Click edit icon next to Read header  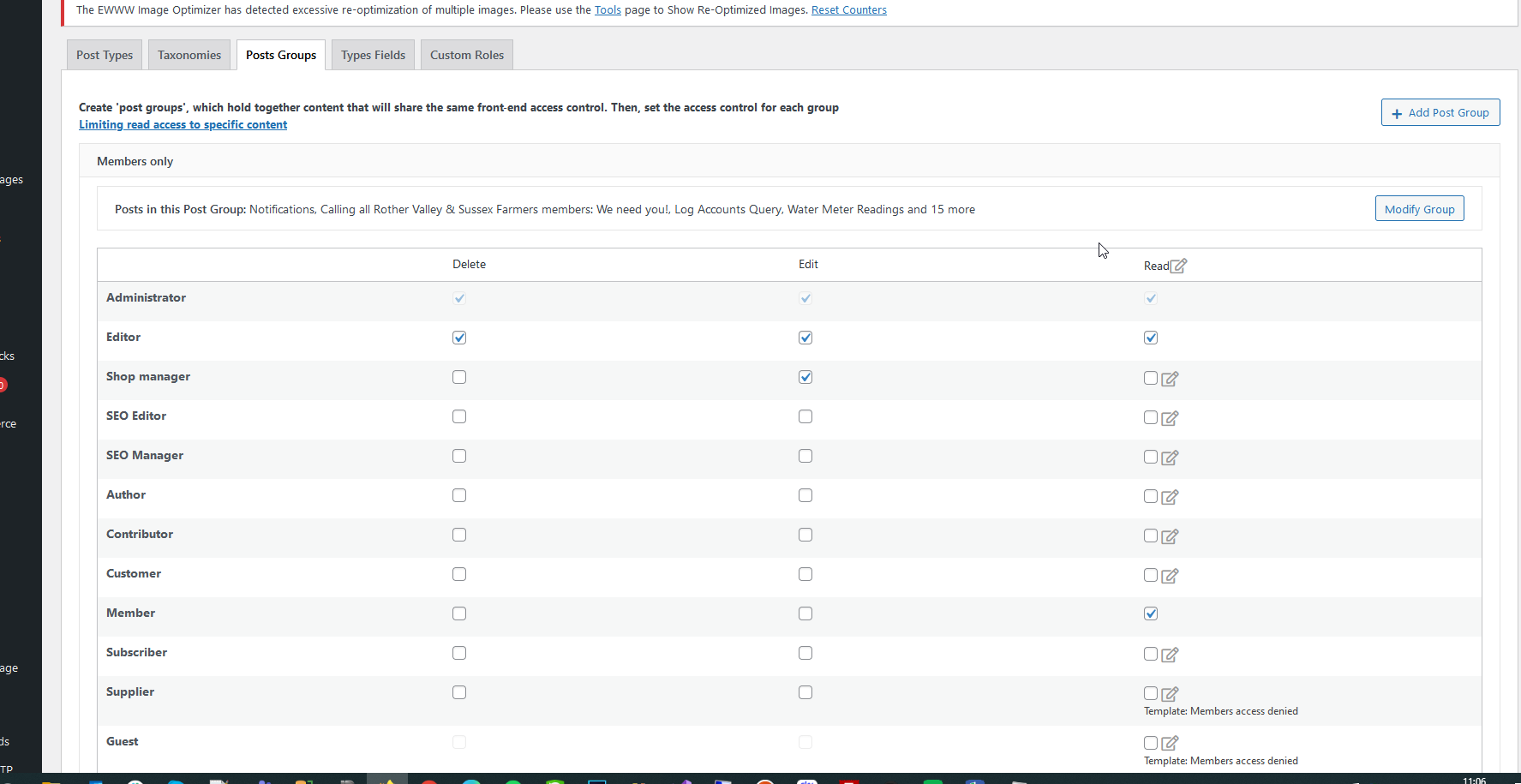pyautogui.click(x=1179, y=266)
